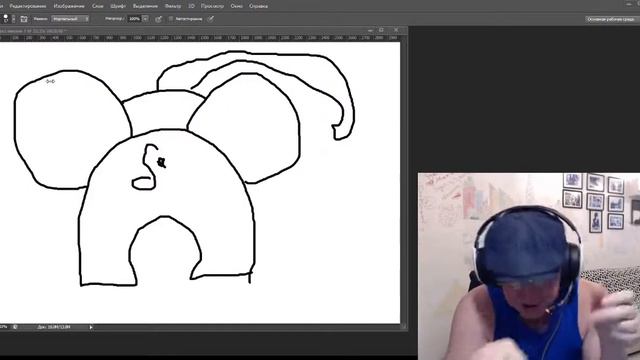The height and width of the screenshot is (360, 640).
Task: Expand the opacity slider dropdown arrow
Action: 145,19
